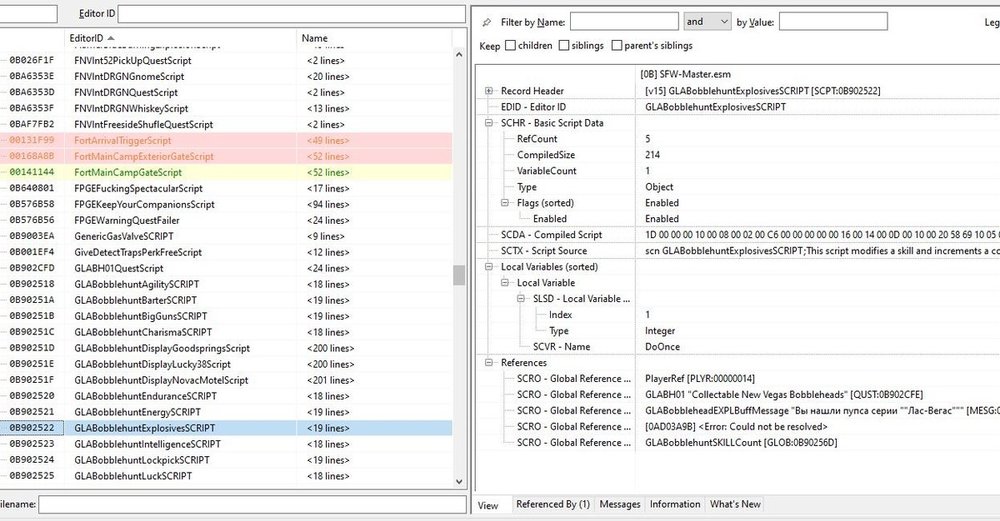Select GLABobblehuntLockpickSCRIPT row
Image resolution: width=1000 pixels, height=521 pixels.
(226, 460)
